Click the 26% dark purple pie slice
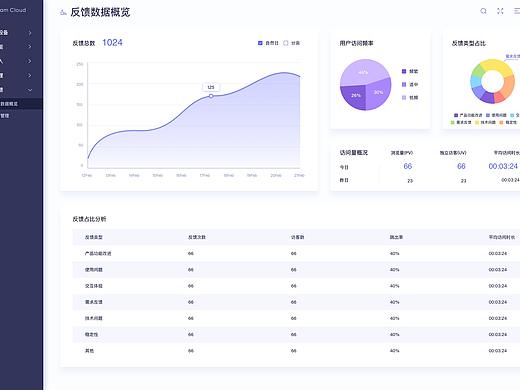 (x=355, y=96)
